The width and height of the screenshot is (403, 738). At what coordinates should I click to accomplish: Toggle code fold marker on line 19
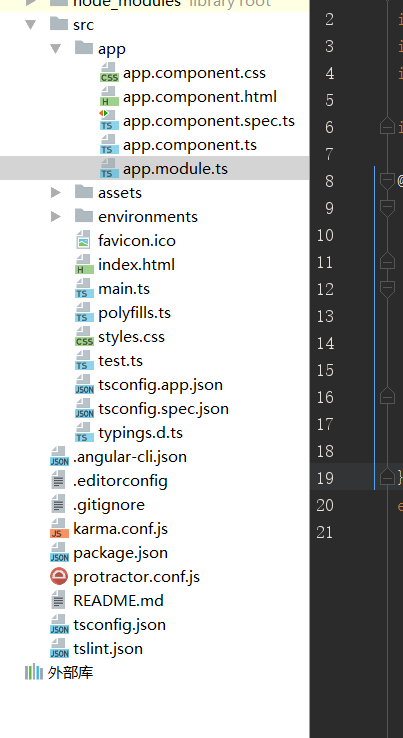click(x=387, y=477)
